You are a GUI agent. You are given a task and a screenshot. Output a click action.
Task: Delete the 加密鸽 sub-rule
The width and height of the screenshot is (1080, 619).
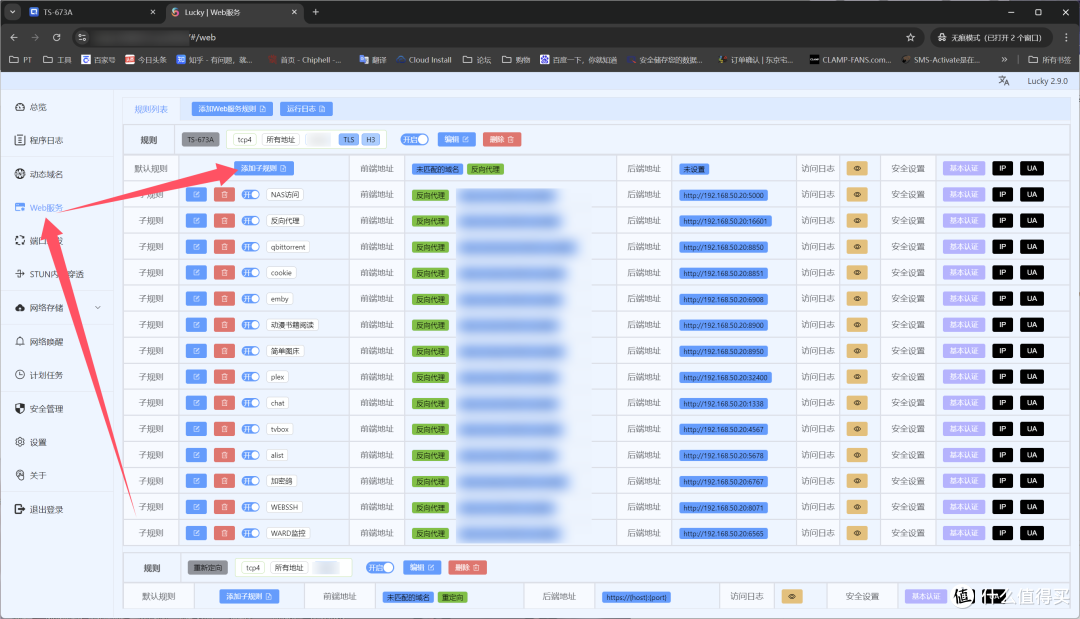[224, 481]
